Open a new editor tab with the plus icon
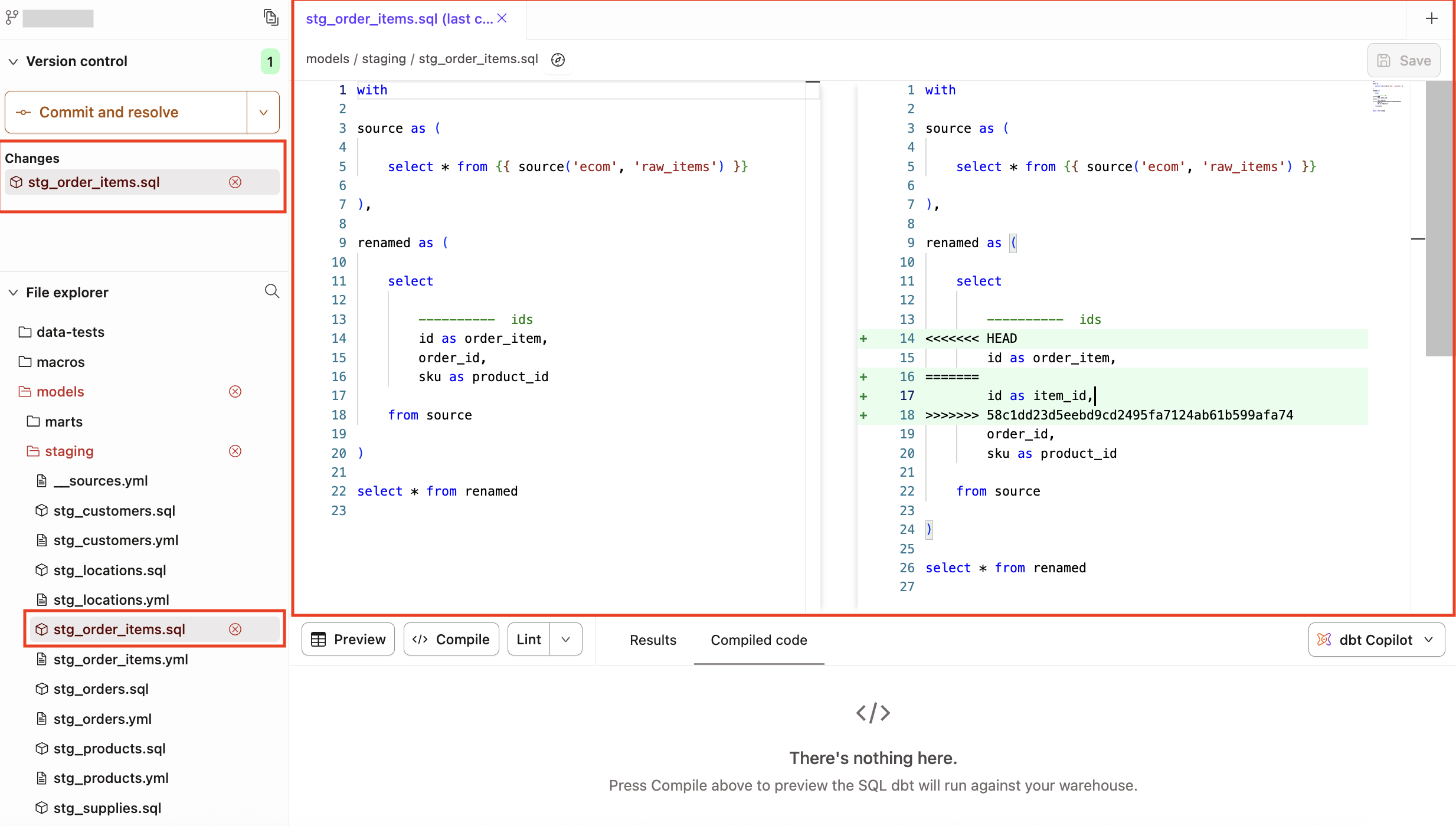The width and height of the screenshot is (1456, 826). 1432,18
